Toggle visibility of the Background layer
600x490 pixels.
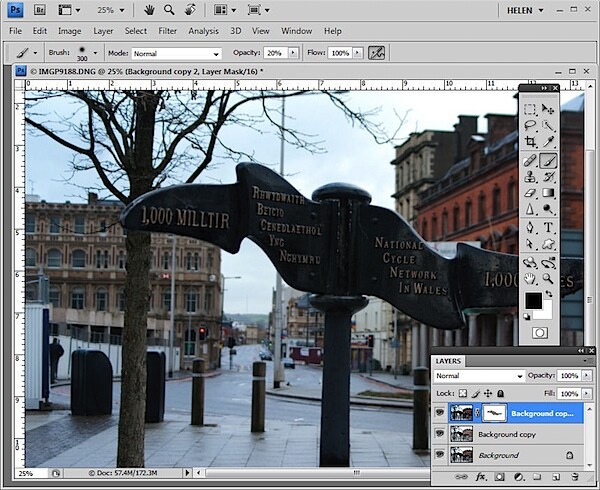[440, 454]
